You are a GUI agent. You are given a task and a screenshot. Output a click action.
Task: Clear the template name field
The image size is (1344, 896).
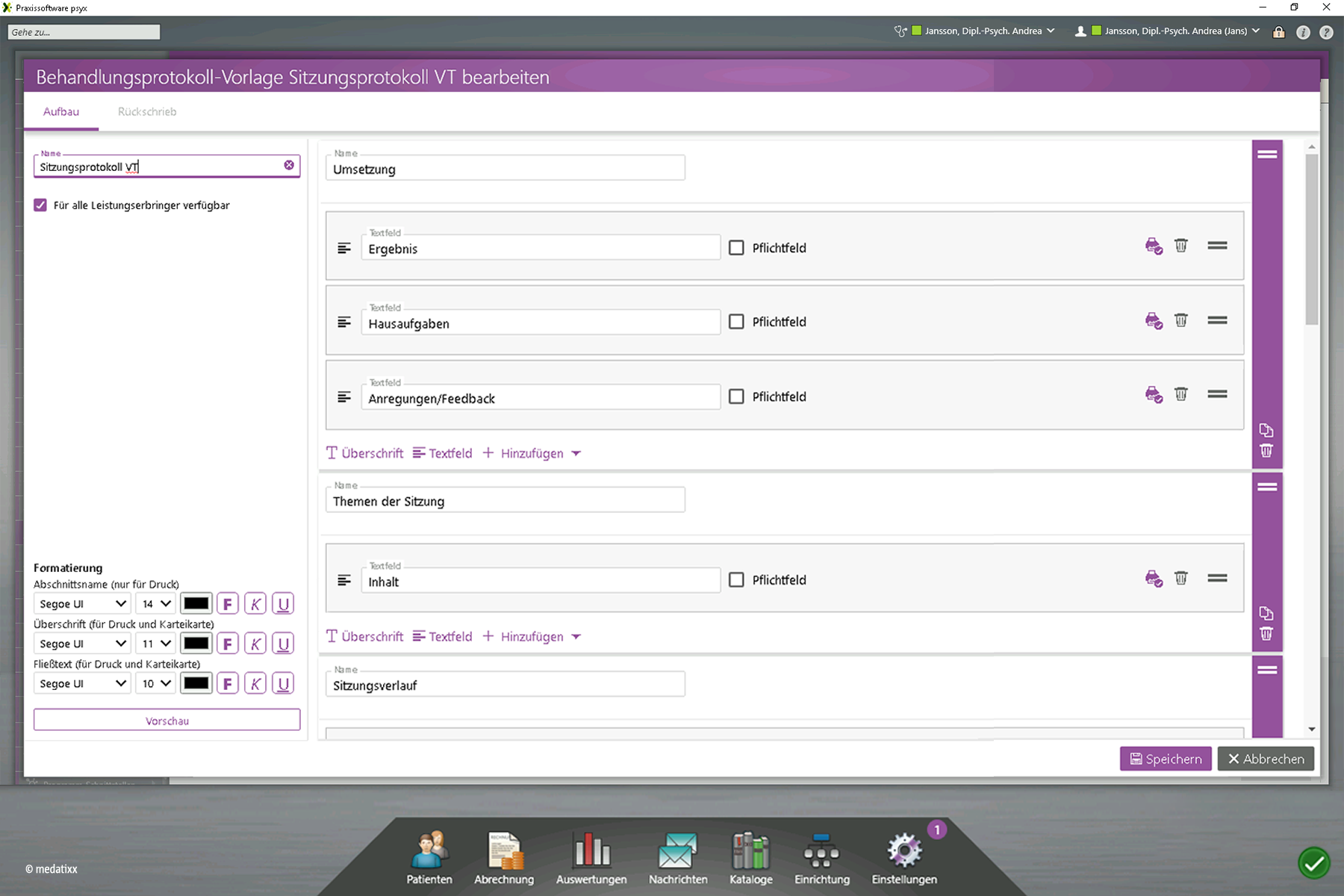(x=289, y=165)
